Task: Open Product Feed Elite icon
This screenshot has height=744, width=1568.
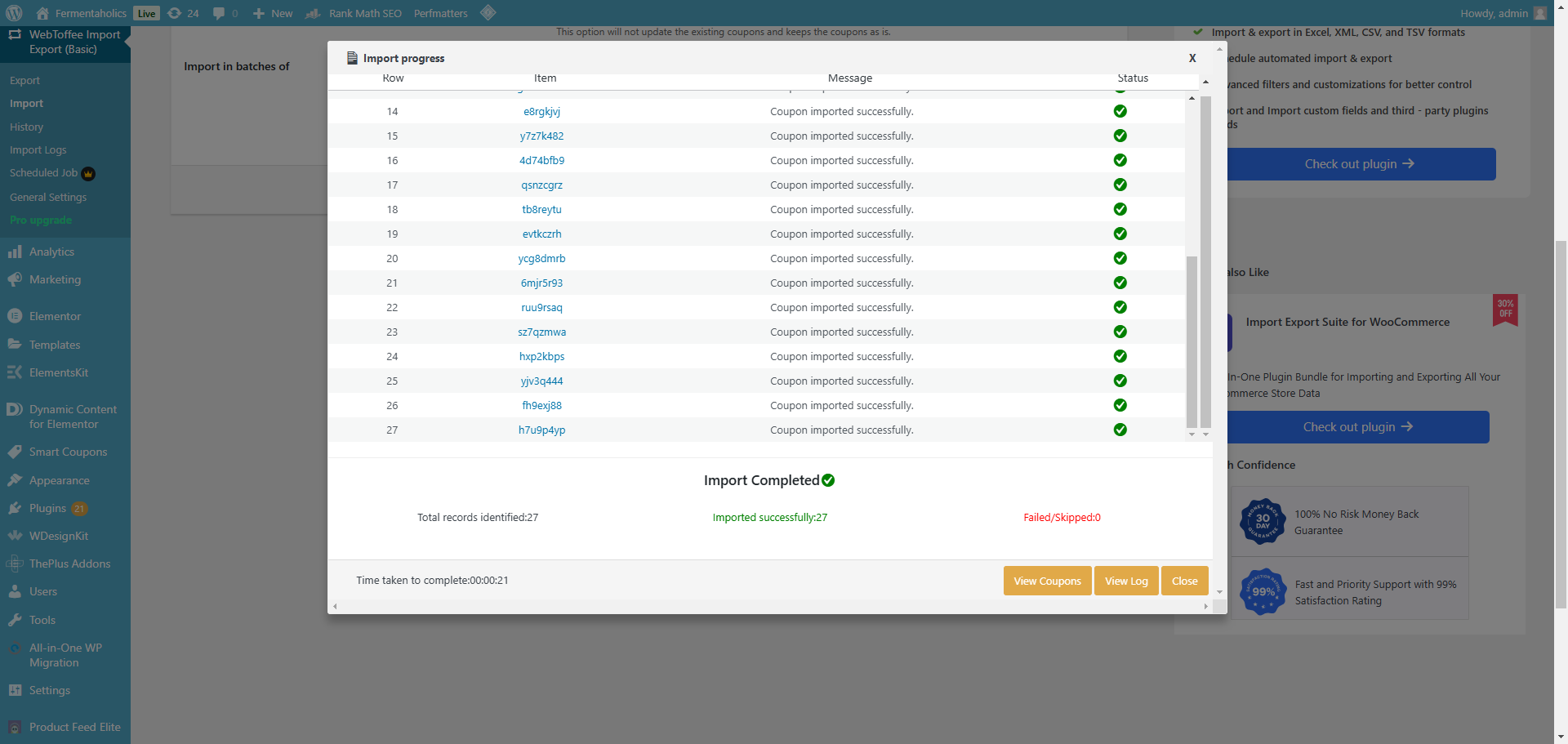Action: pos(15,727)
